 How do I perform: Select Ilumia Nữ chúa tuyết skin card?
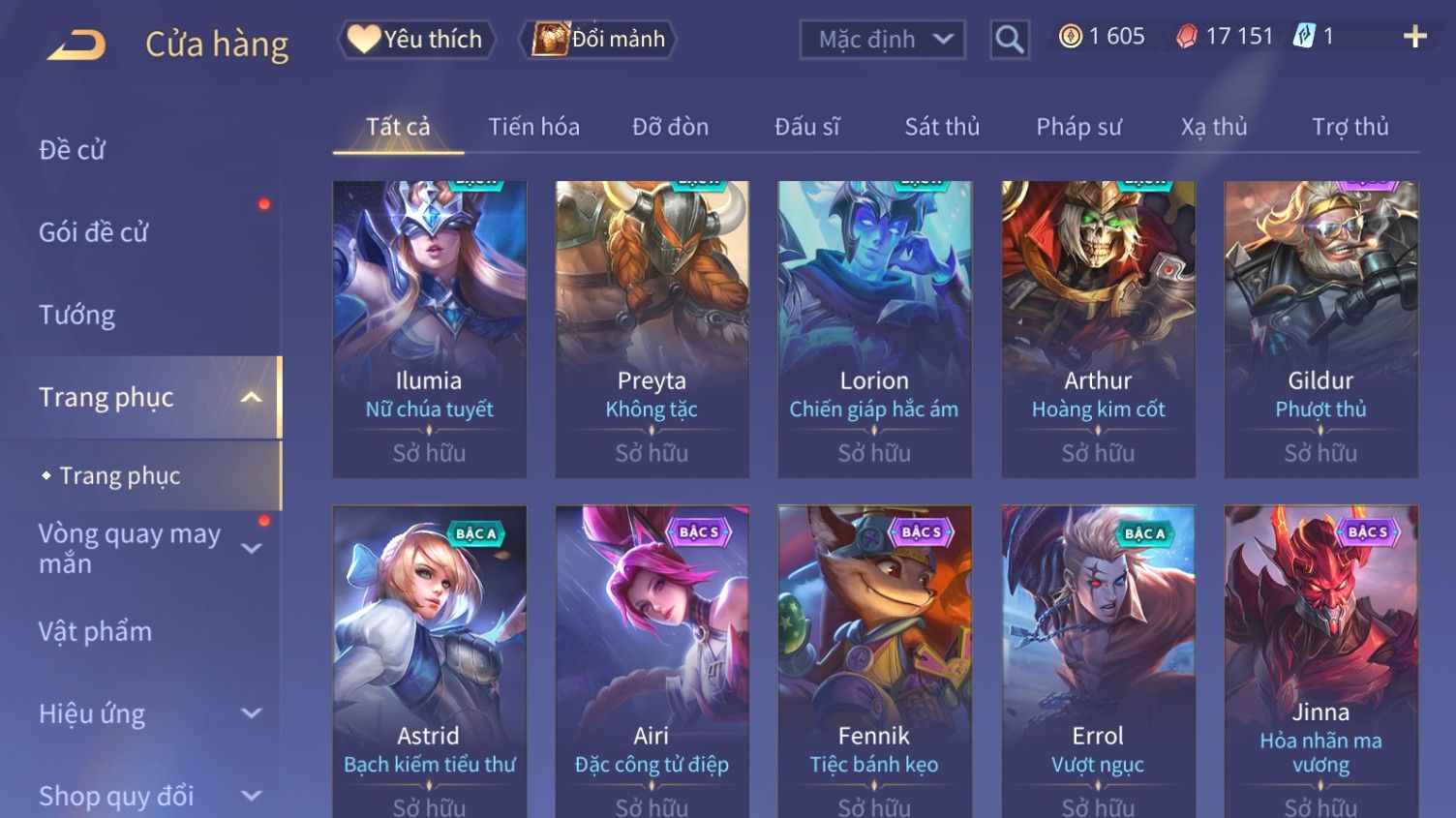coord(429,329)
